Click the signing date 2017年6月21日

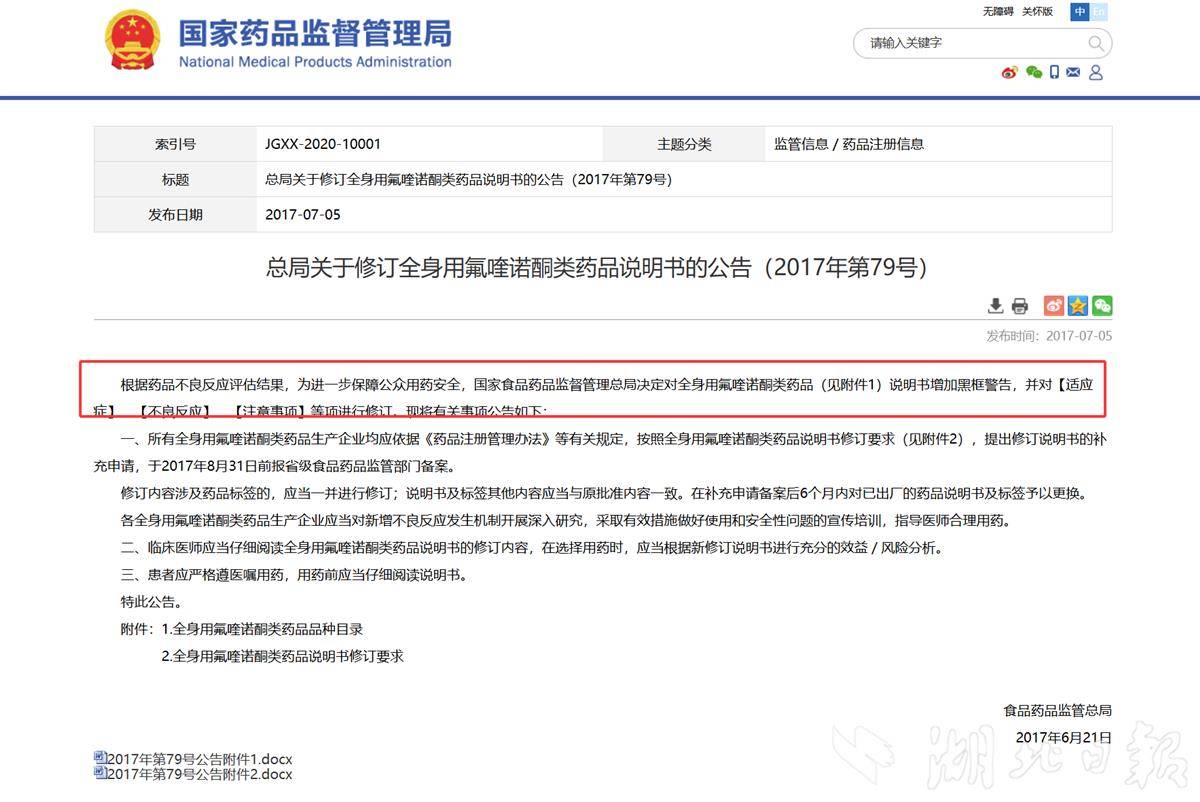coord(1064,738)
